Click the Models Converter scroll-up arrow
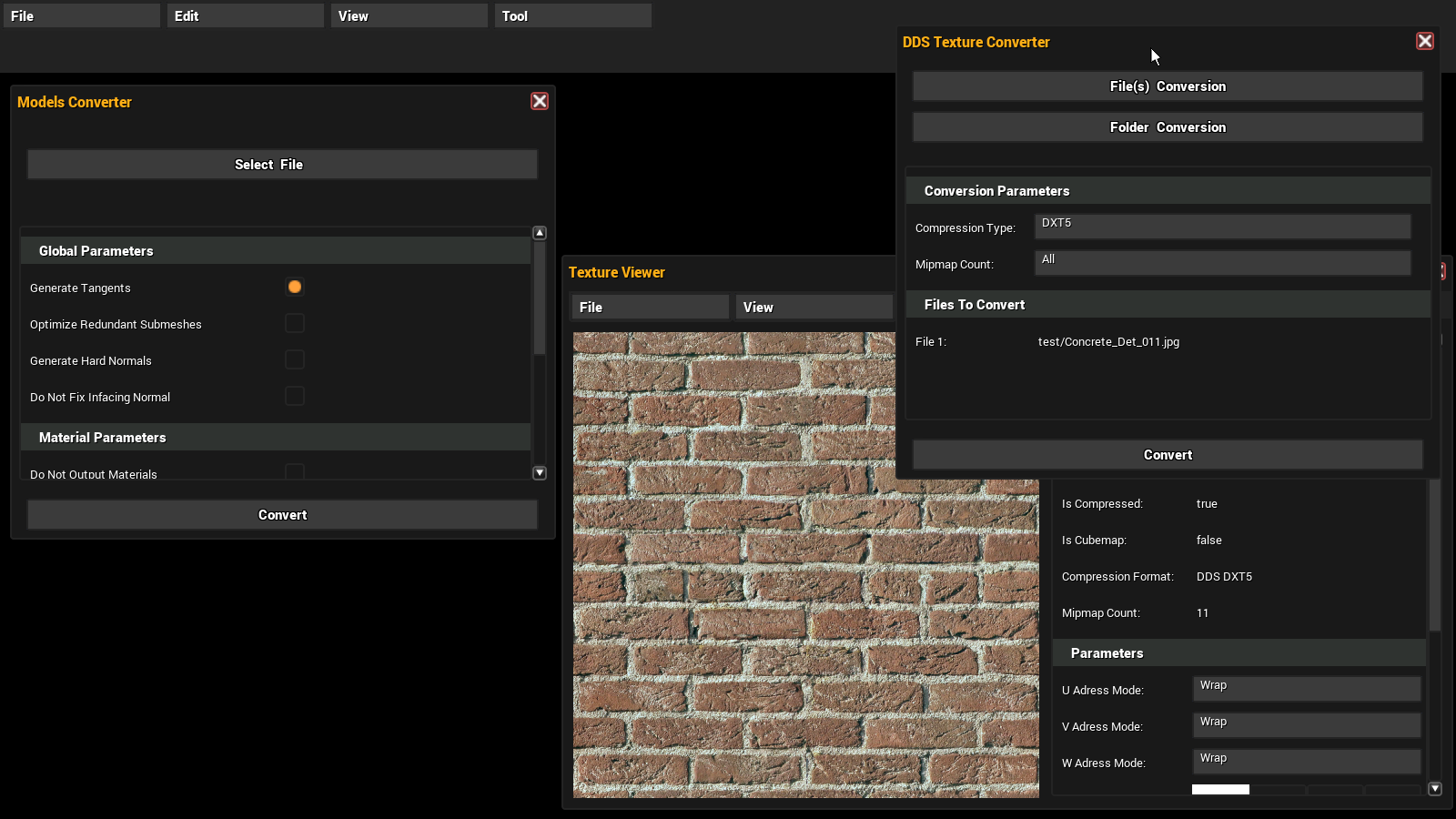This screenshot has width=1456, height=819. click(540, 233)
